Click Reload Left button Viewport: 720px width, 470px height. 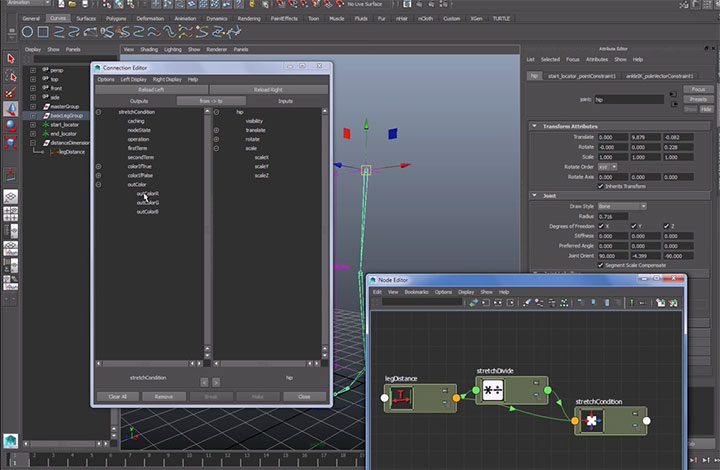pyautogui.click(x=152, y=90)
